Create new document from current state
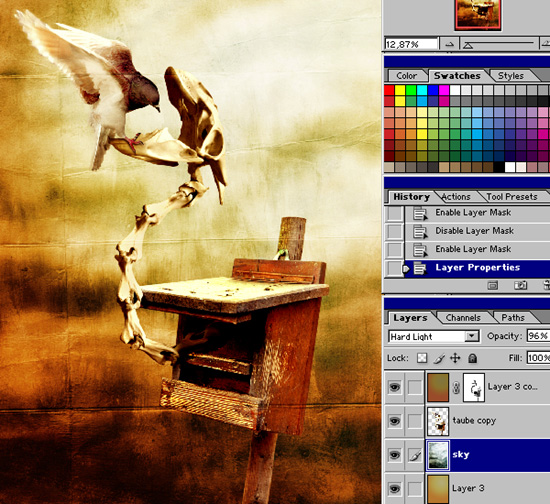 tap(493, 285)
